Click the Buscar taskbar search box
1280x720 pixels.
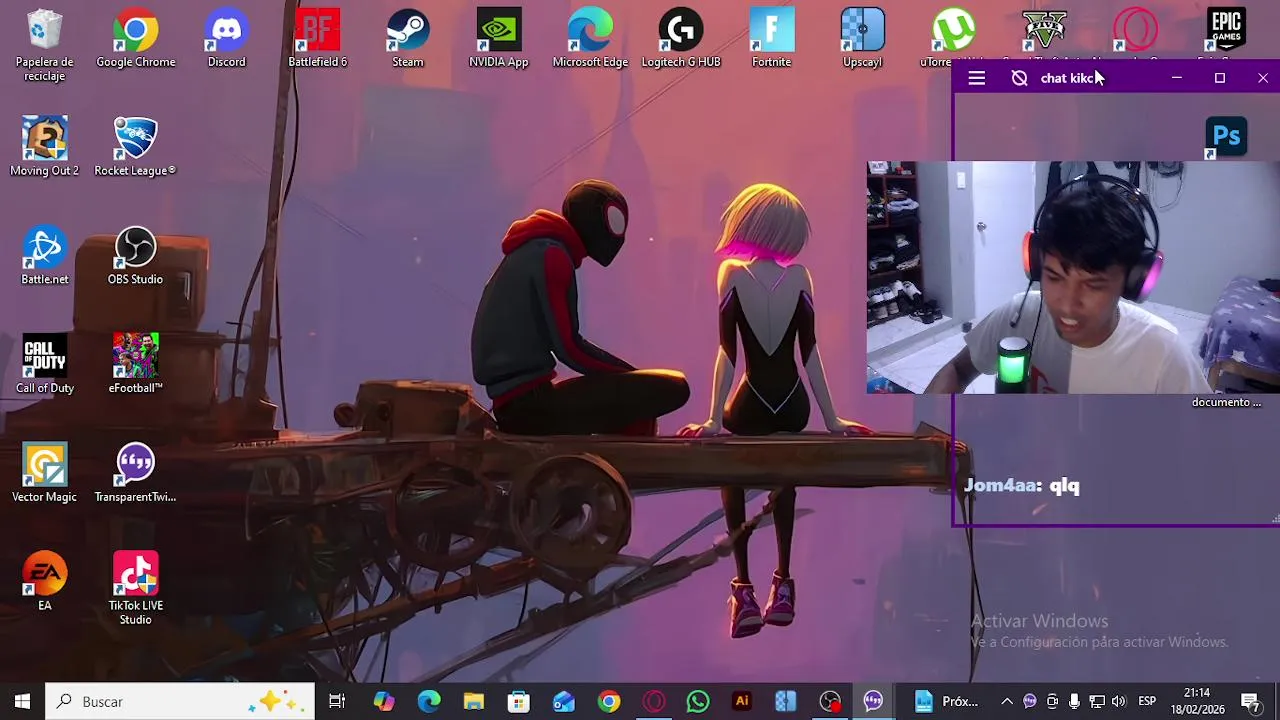point(180,702)
